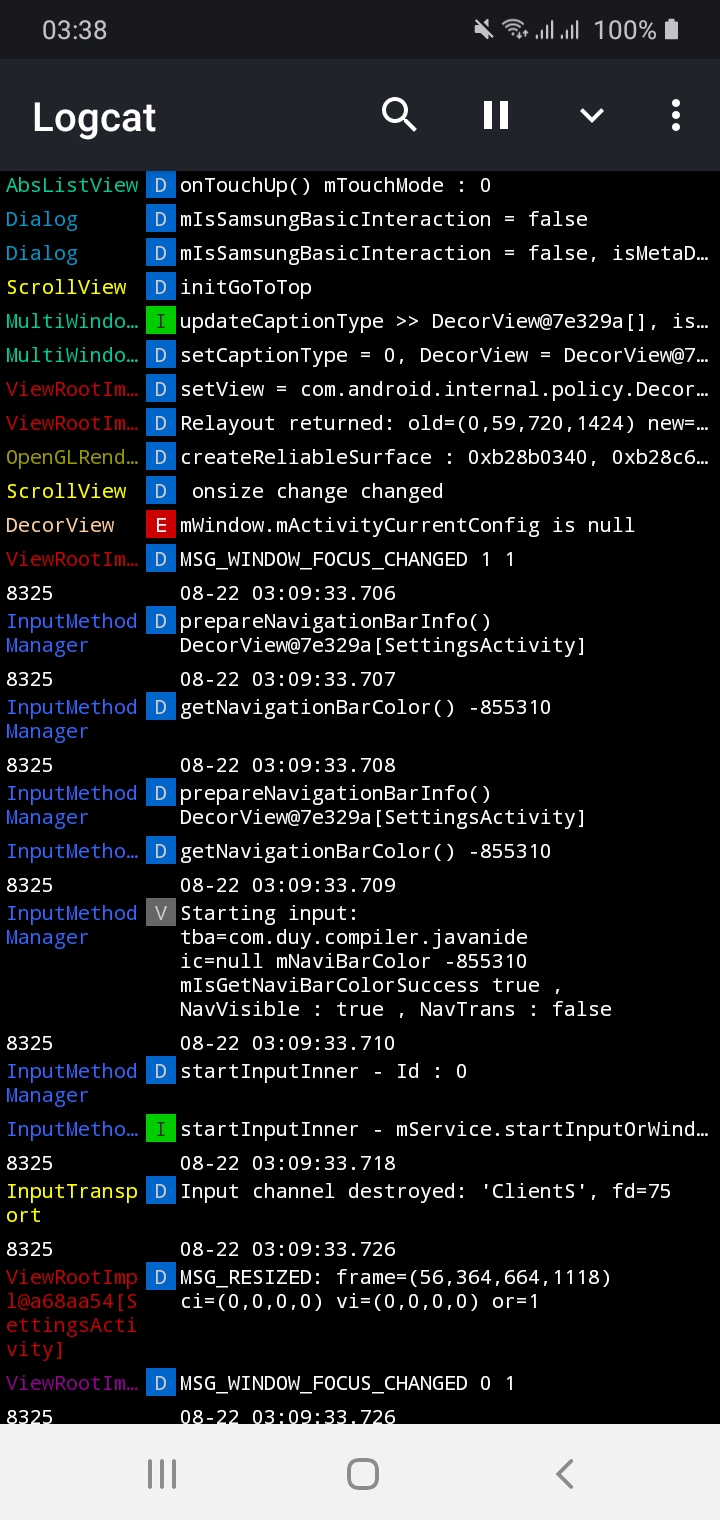Expand the filter dropdown chevron in the toolbar

(x=591, y=115)
